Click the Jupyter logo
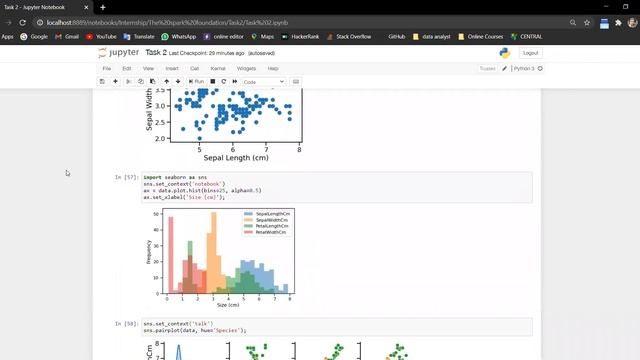The image size is (640, 360). [x=119, y=53]
